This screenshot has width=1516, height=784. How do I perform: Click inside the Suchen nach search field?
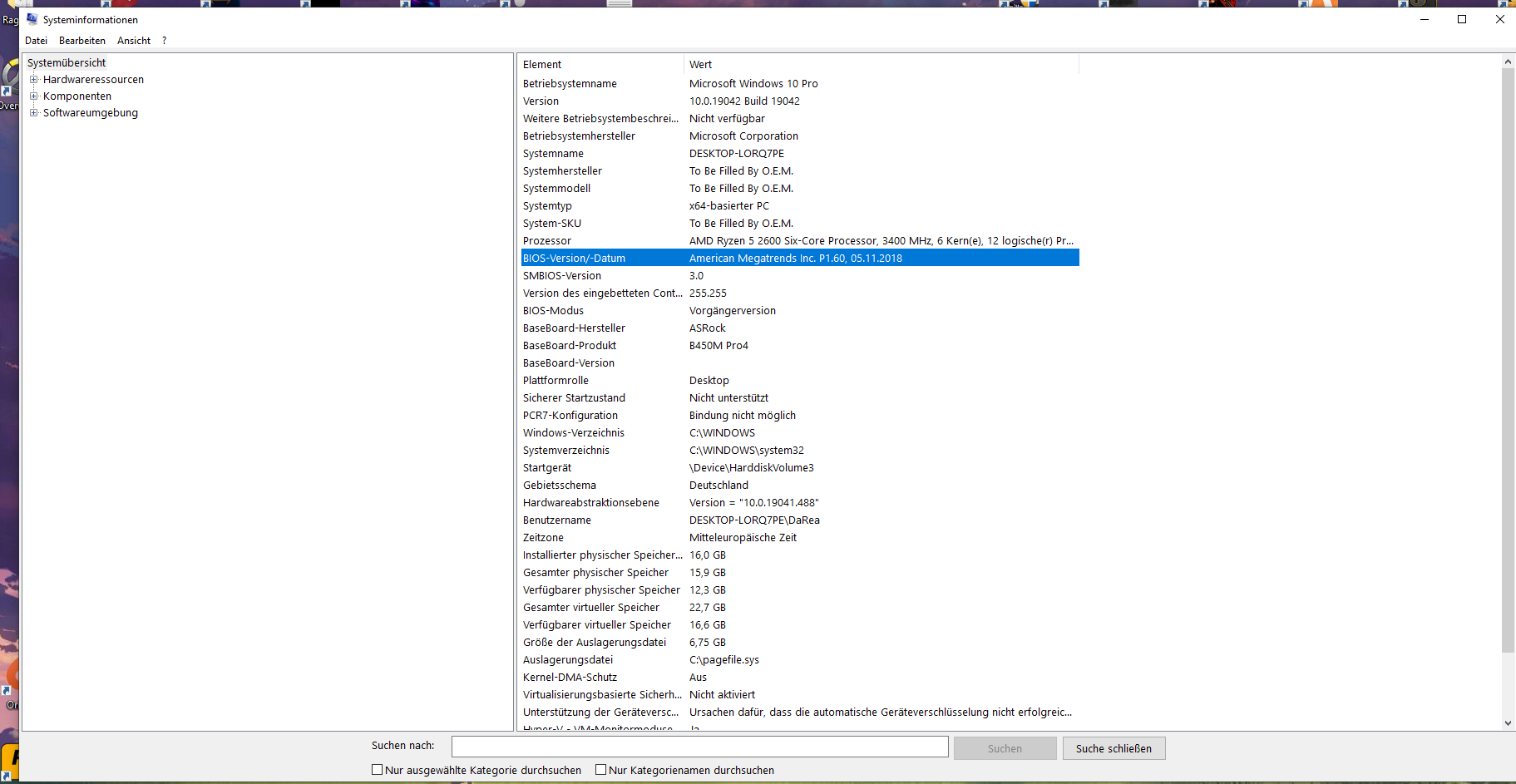(x=699, y=746)
